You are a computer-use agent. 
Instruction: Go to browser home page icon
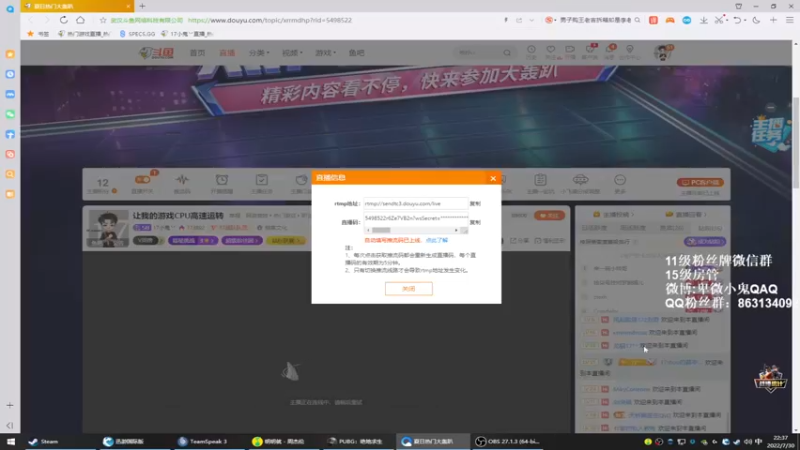click(81, 20)
